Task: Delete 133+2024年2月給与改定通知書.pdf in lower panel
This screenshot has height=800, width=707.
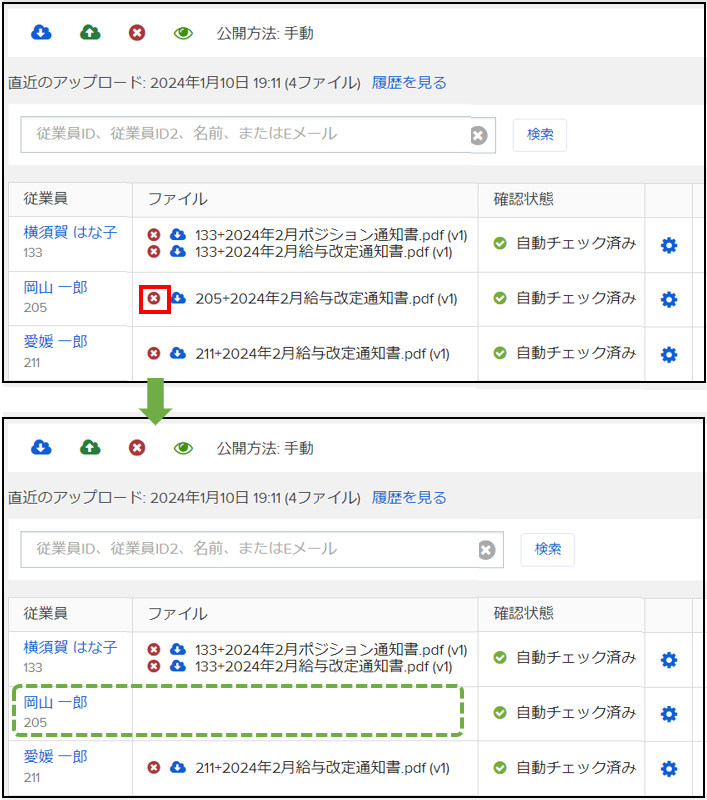Action: point(154,666)
